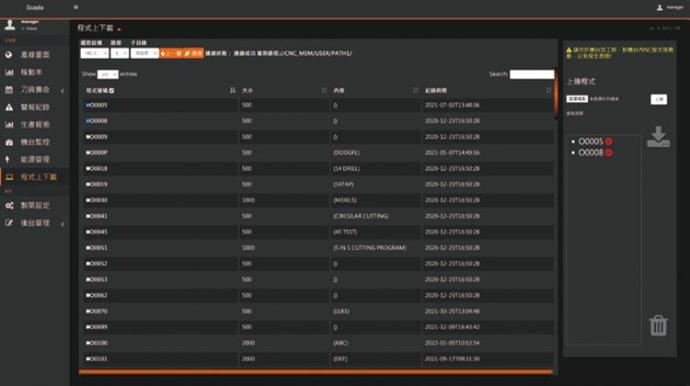Expand the 刀具壽命 submenu chevron
This screenshot has height=386, width=690.
pos(62,91)
